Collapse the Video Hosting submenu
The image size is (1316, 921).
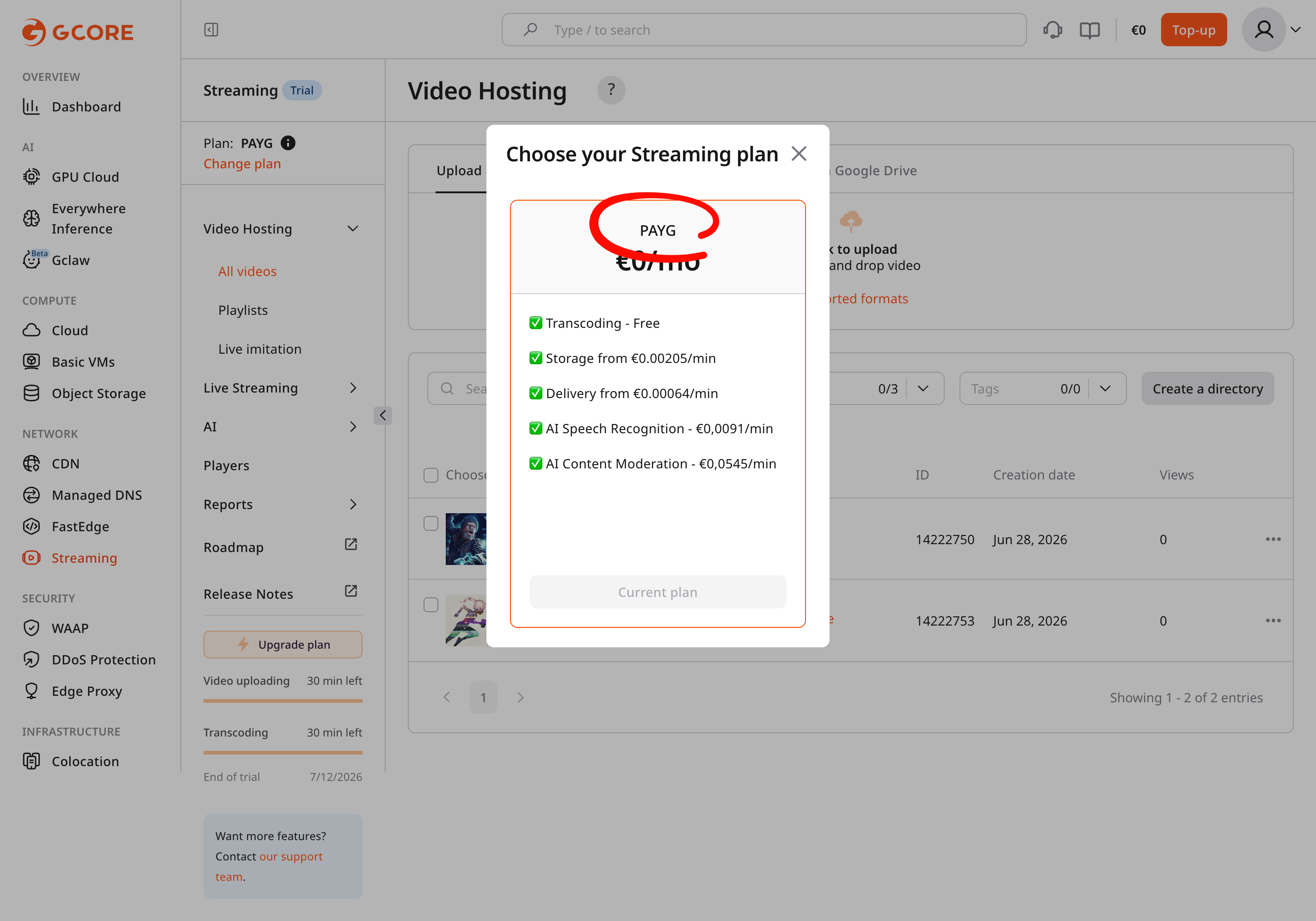tap(353, 229)
